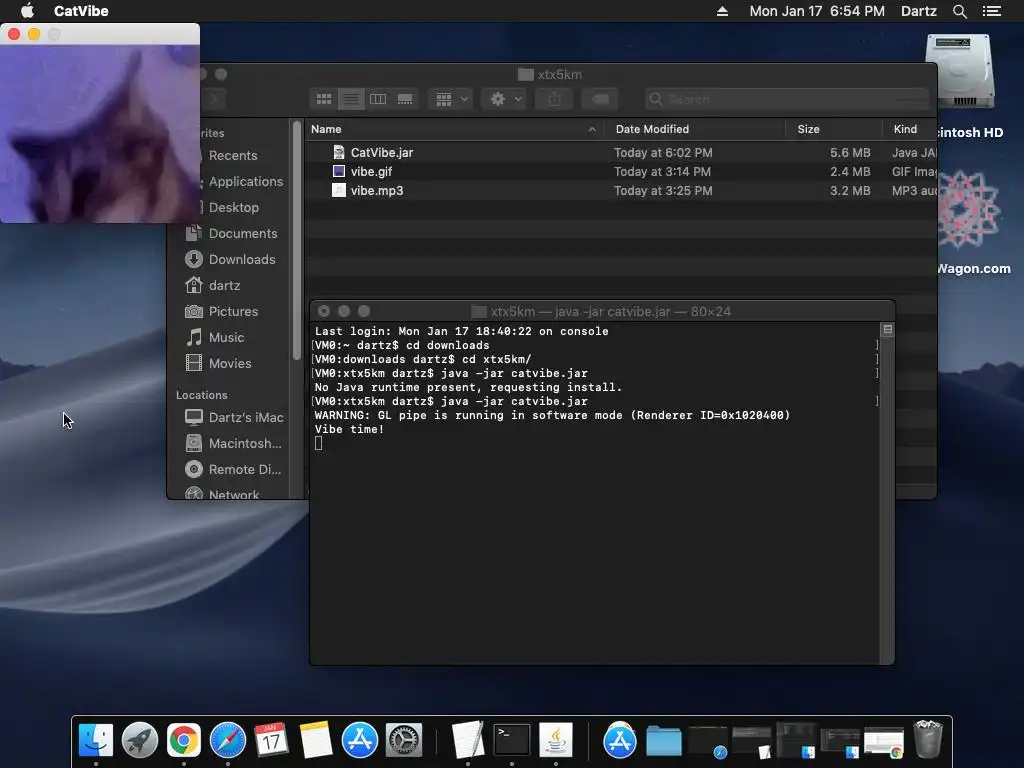
Task: Click the Apple menu logo
Action: 27,11
